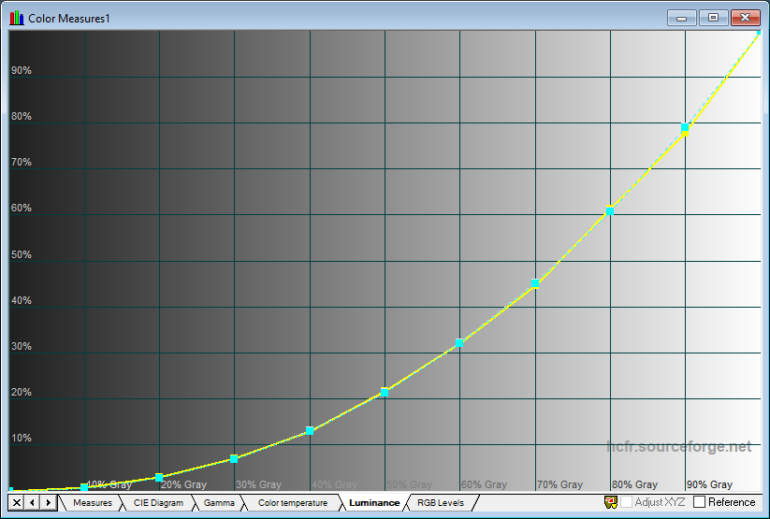The width and height of the screenshot is (770, 519).
Task: Click the cyan data point at 50% Gray
Action: point(385,392)
